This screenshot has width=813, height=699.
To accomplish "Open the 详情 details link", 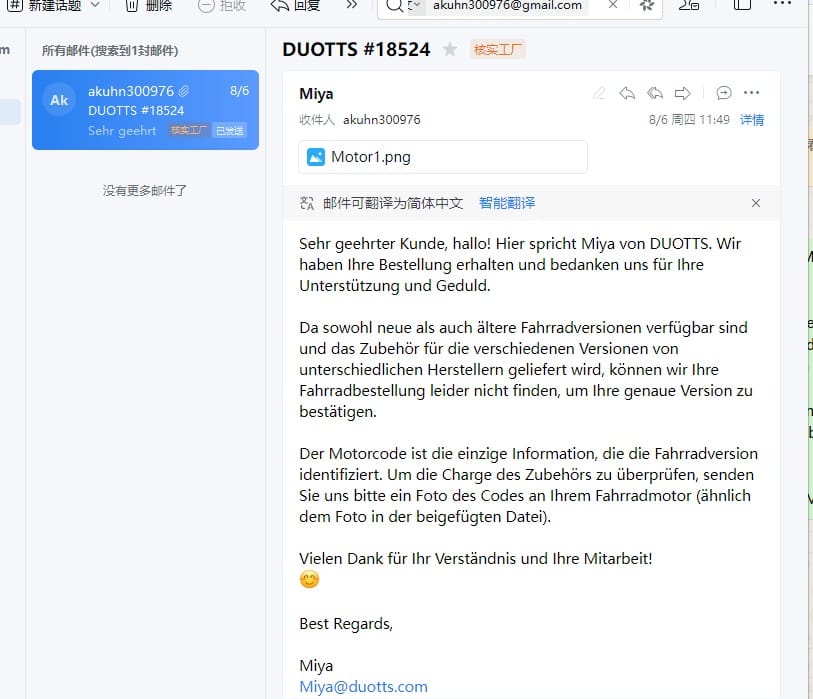I will point(752,120).
